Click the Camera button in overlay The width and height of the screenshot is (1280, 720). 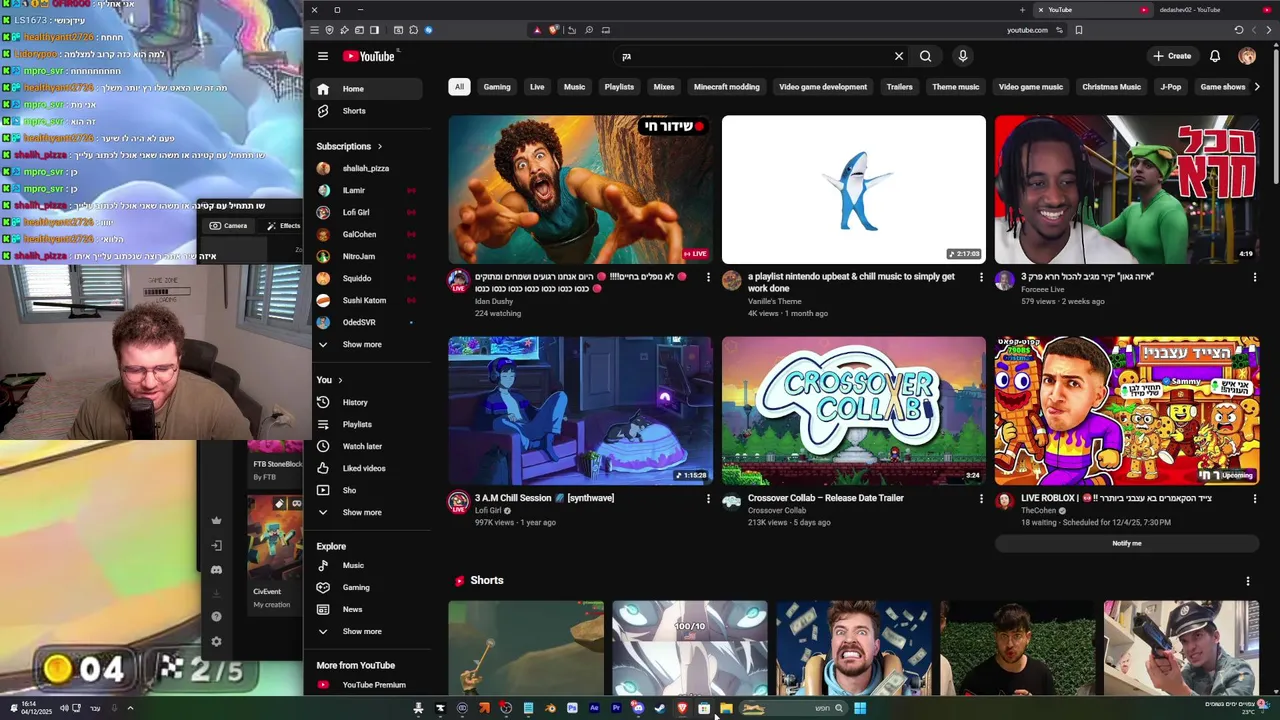click(x=229, y=226)
